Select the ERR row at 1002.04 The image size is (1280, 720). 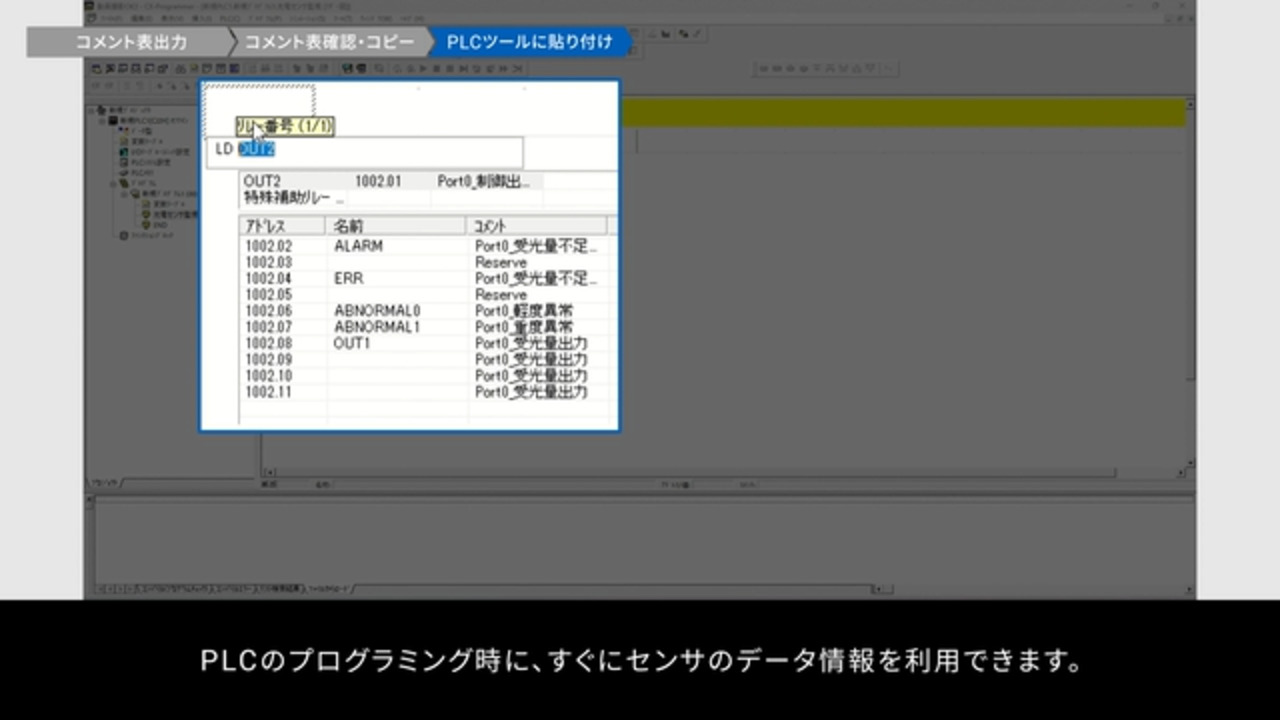pos(349,279)
